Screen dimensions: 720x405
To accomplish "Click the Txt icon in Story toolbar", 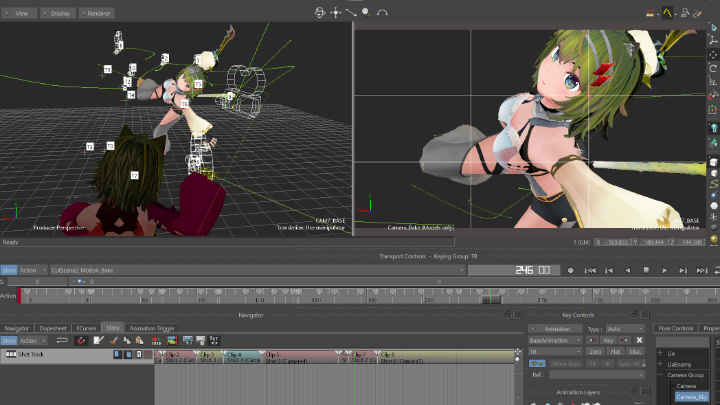I will [214, 340].
